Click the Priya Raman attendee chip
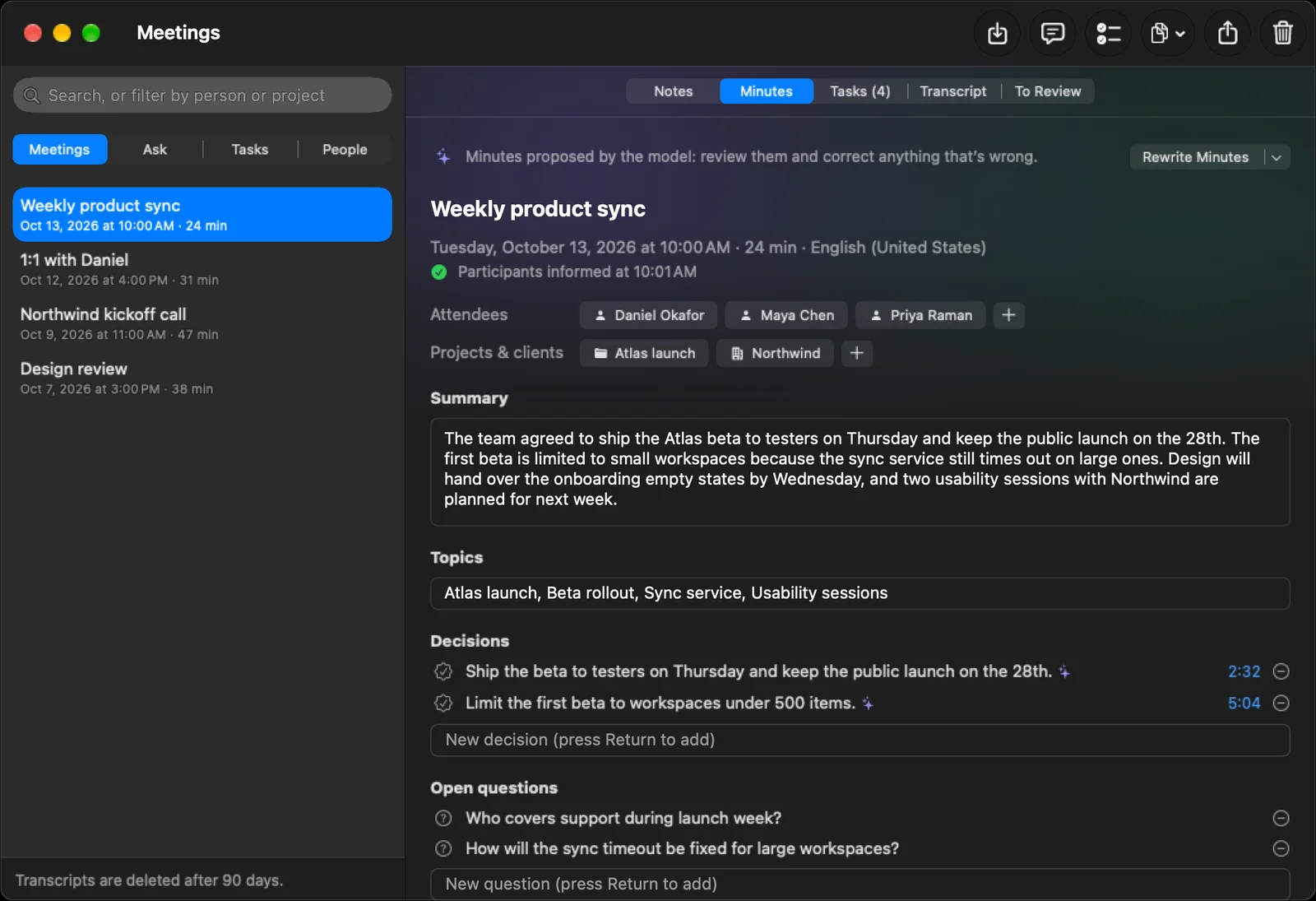The height and width of the screenshot is (901, 1316). [920, 315]
